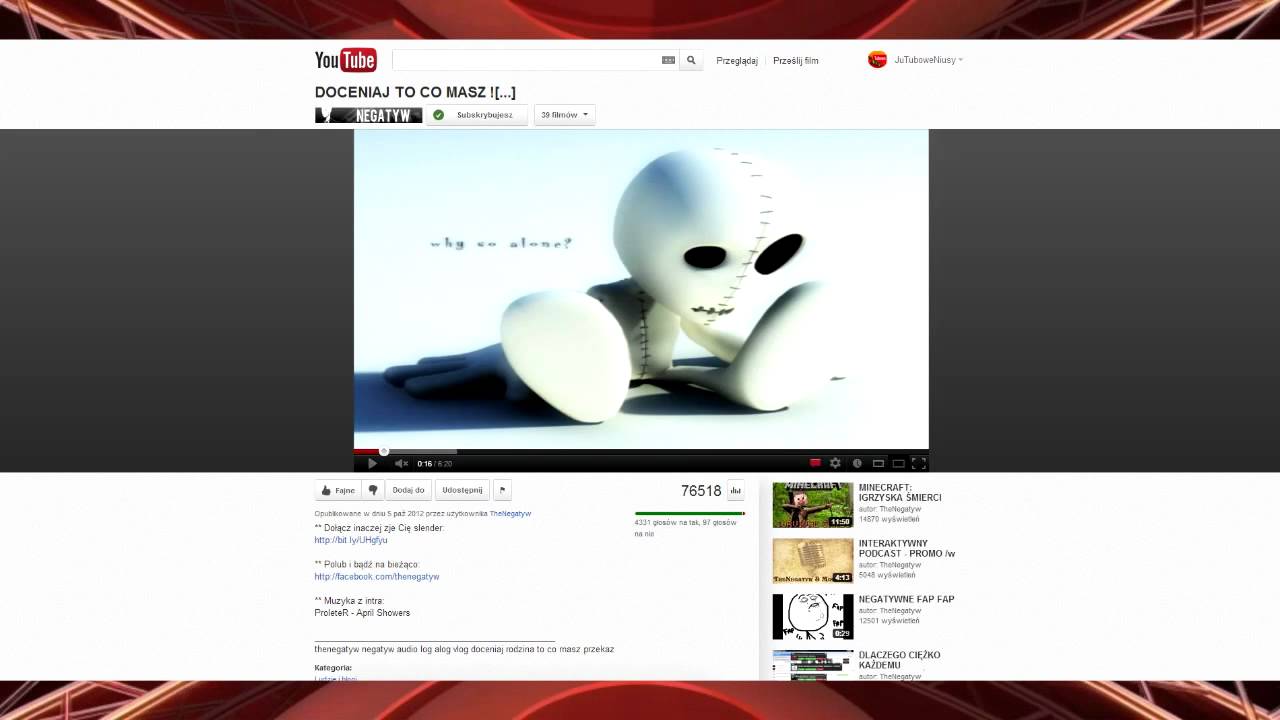
Task: Click the NEGATYWNE FAP FAP title link
Action: tap(906, 599)
